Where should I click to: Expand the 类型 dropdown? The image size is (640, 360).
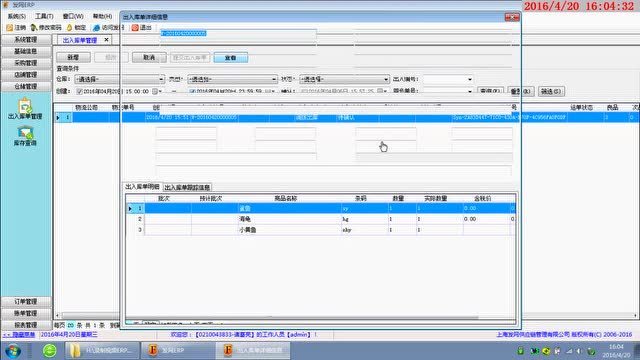click(274, 79)
